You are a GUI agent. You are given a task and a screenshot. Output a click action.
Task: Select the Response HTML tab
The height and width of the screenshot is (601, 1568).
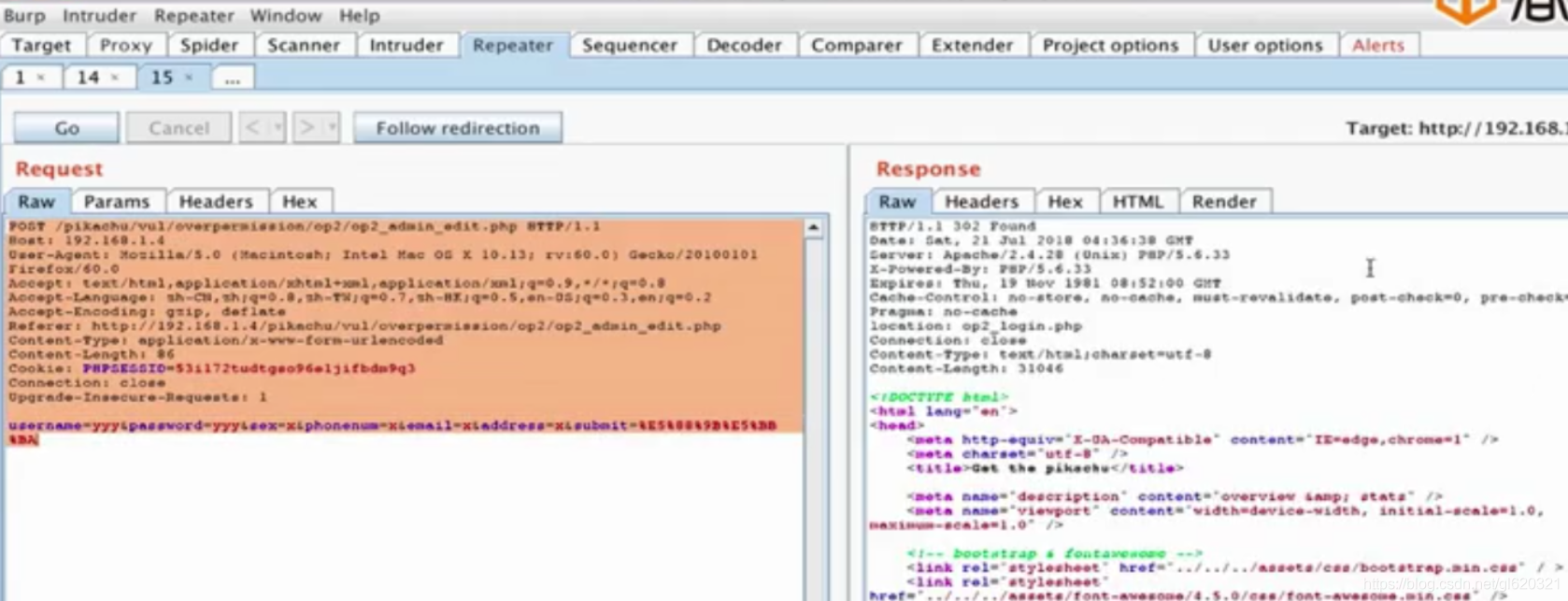coord(1137,202)
